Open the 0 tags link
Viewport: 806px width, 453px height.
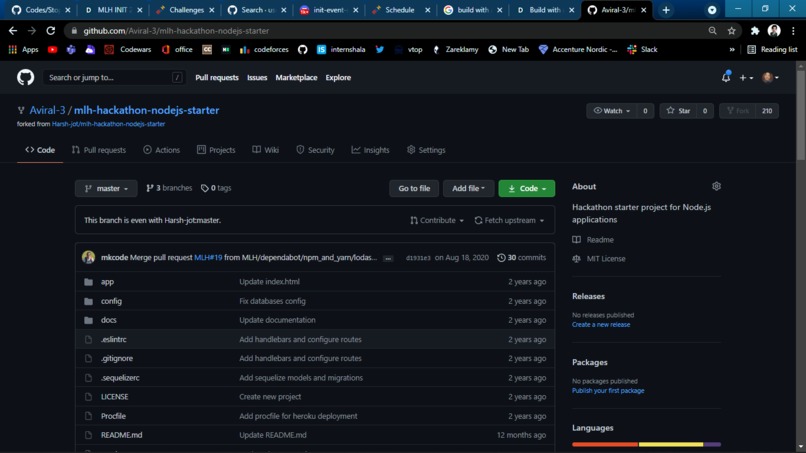[216, 188]
